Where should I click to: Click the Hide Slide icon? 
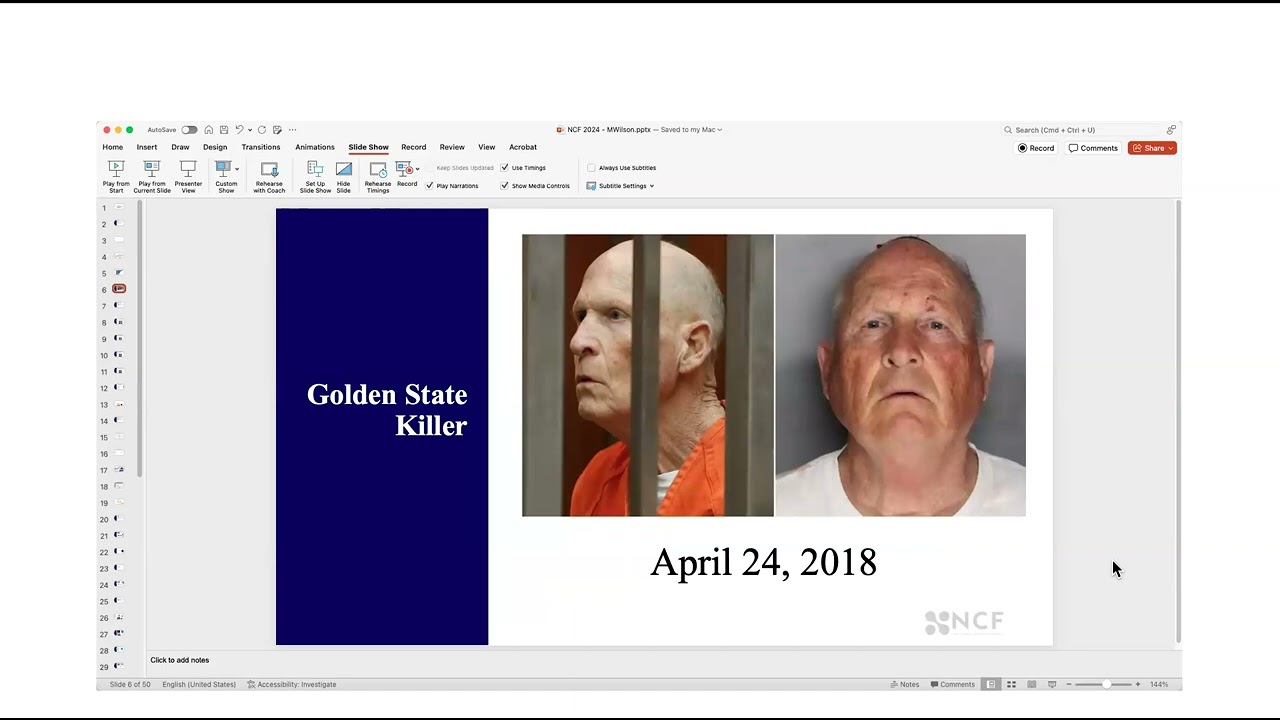[x=344, y=169]
